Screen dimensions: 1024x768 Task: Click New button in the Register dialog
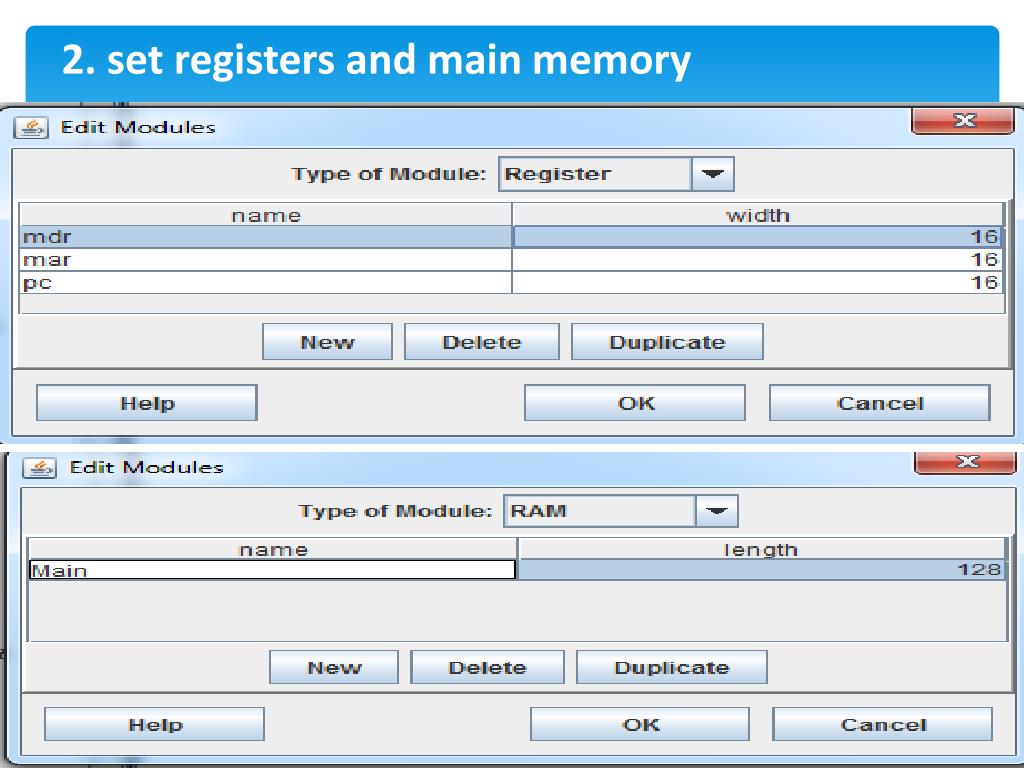(x=327, y=342)
